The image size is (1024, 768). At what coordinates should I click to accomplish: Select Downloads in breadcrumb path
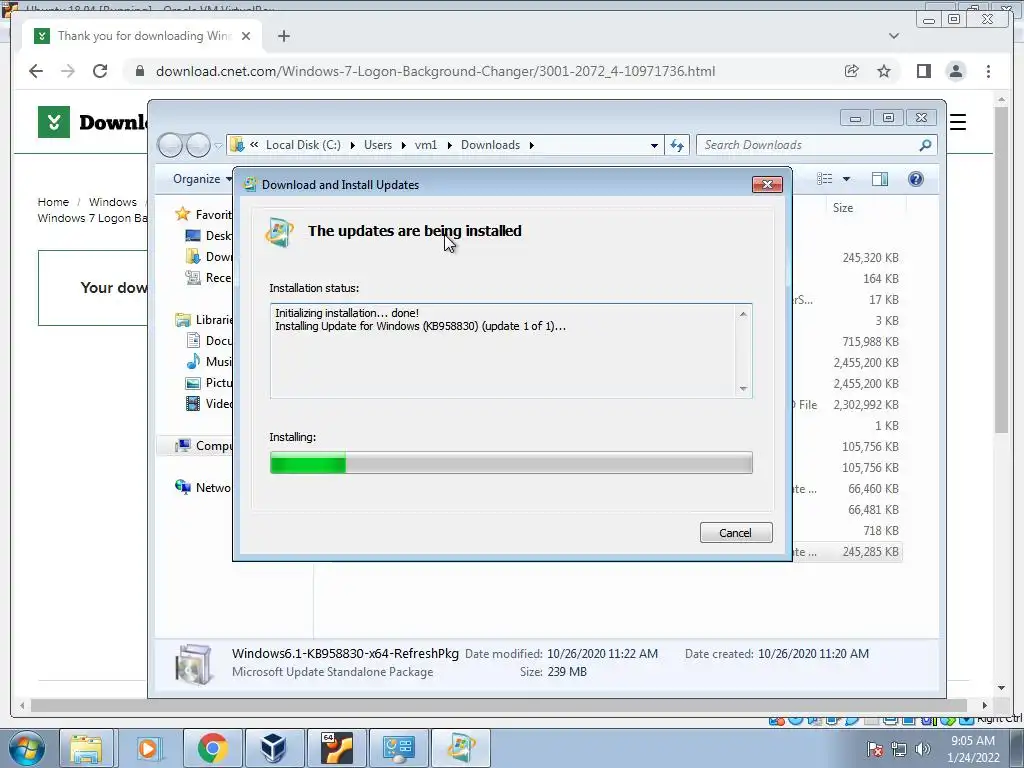point(490,145)
